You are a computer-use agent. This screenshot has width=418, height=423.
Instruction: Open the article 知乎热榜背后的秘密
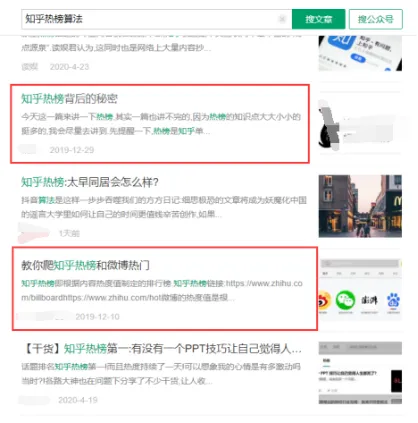click(69, 99)
